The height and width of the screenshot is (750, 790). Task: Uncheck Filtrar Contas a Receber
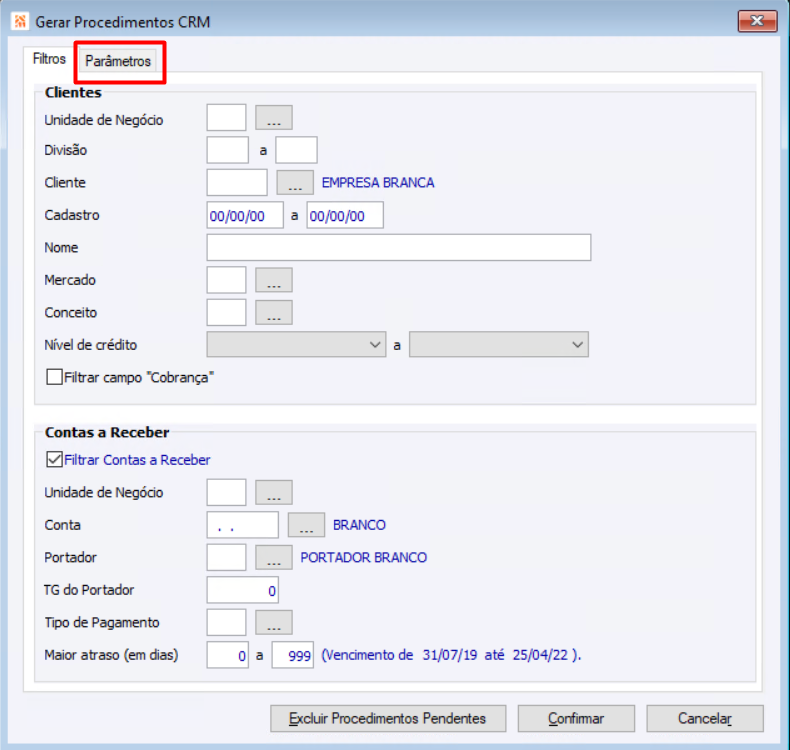(x=54, y=459)
